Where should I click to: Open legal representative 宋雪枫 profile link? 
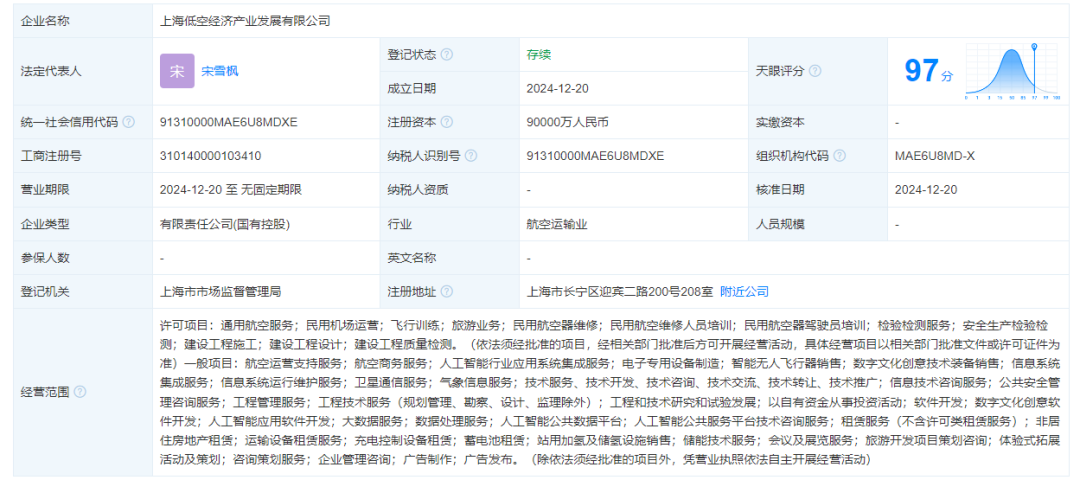click(x=220, y=71)
